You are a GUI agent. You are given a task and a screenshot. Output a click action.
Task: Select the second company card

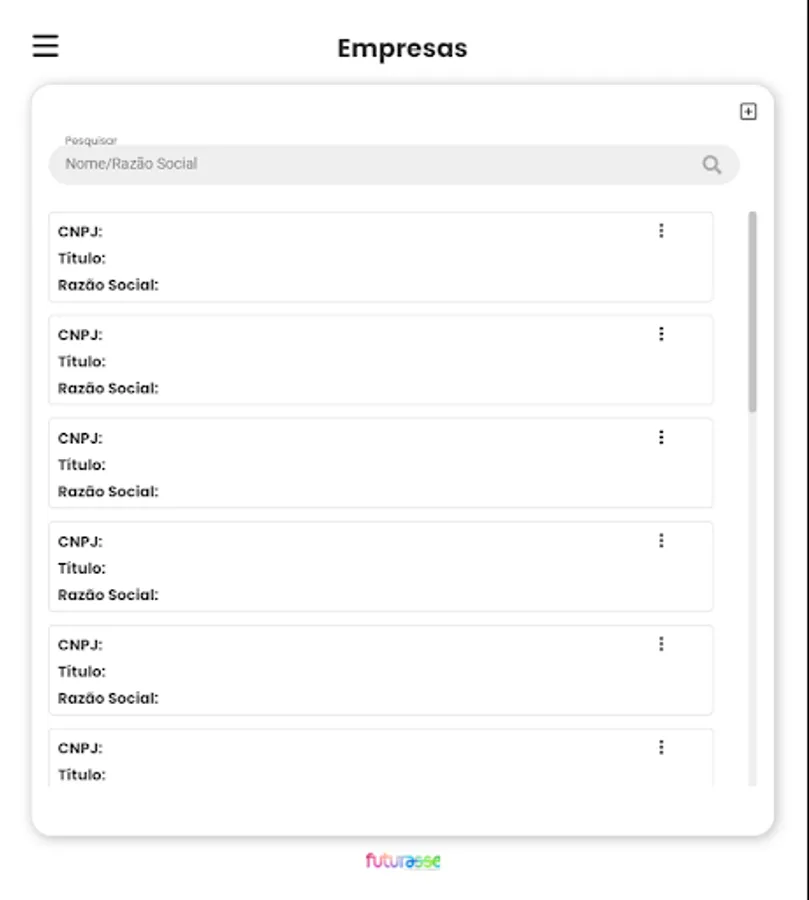click(380, 361)
